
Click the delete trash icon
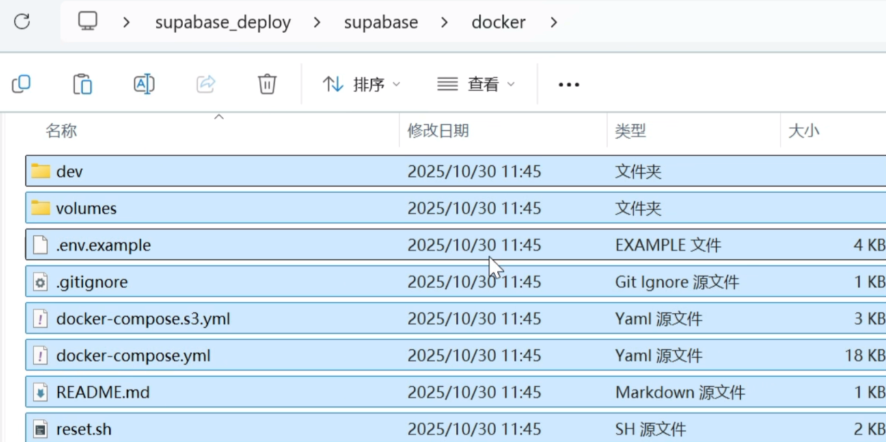(x=267, y=84)
